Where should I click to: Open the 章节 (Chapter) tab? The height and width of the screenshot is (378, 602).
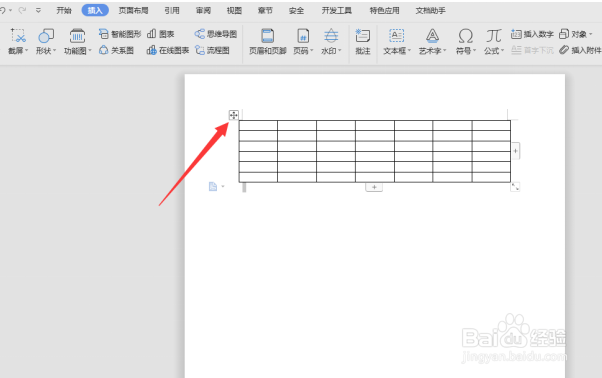tap(265, 10)
